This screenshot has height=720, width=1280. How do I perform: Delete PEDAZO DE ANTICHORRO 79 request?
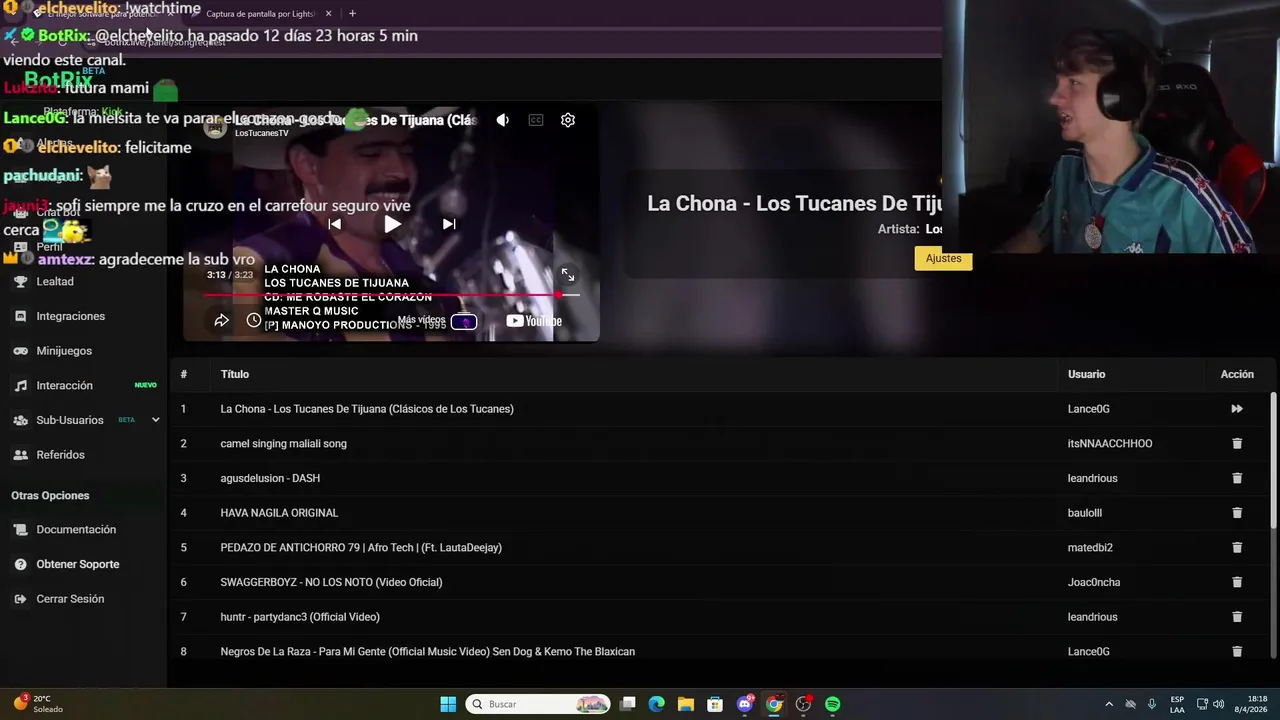(1237, 547)
